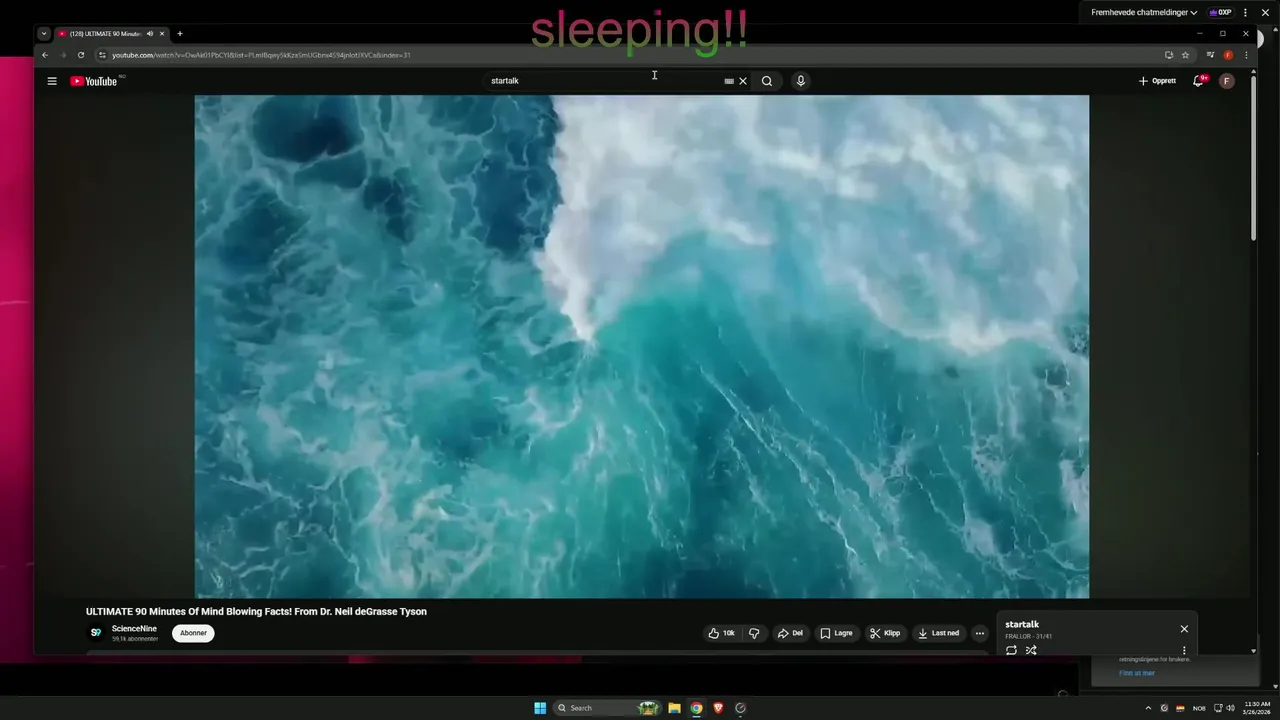Image resolution: width=1280 pixels, height=720 pixels.
Task: Open volume control in system tray
Action: click(1230, 708)
